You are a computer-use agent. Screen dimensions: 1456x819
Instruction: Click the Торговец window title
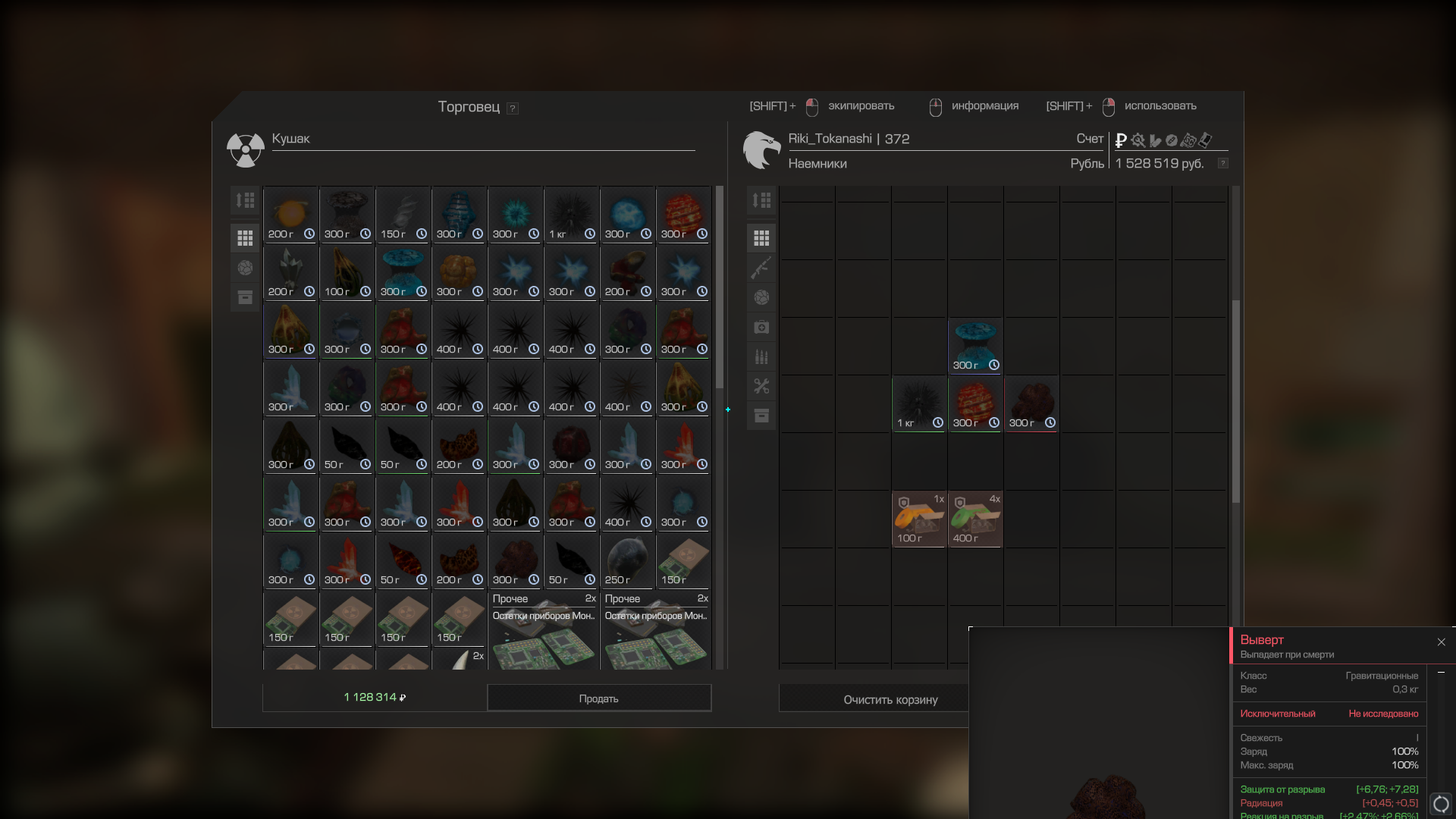tap(469, 107)
